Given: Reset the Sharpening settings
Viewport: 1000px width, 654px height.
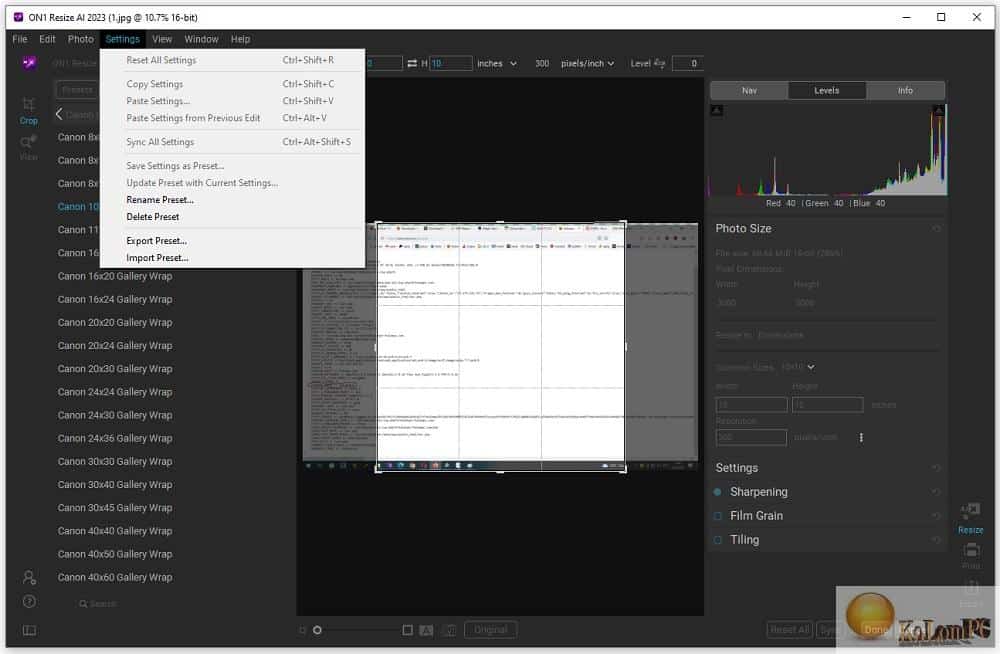Looking at the screenshot, I should pyautogui.click(x=936, y=492).
